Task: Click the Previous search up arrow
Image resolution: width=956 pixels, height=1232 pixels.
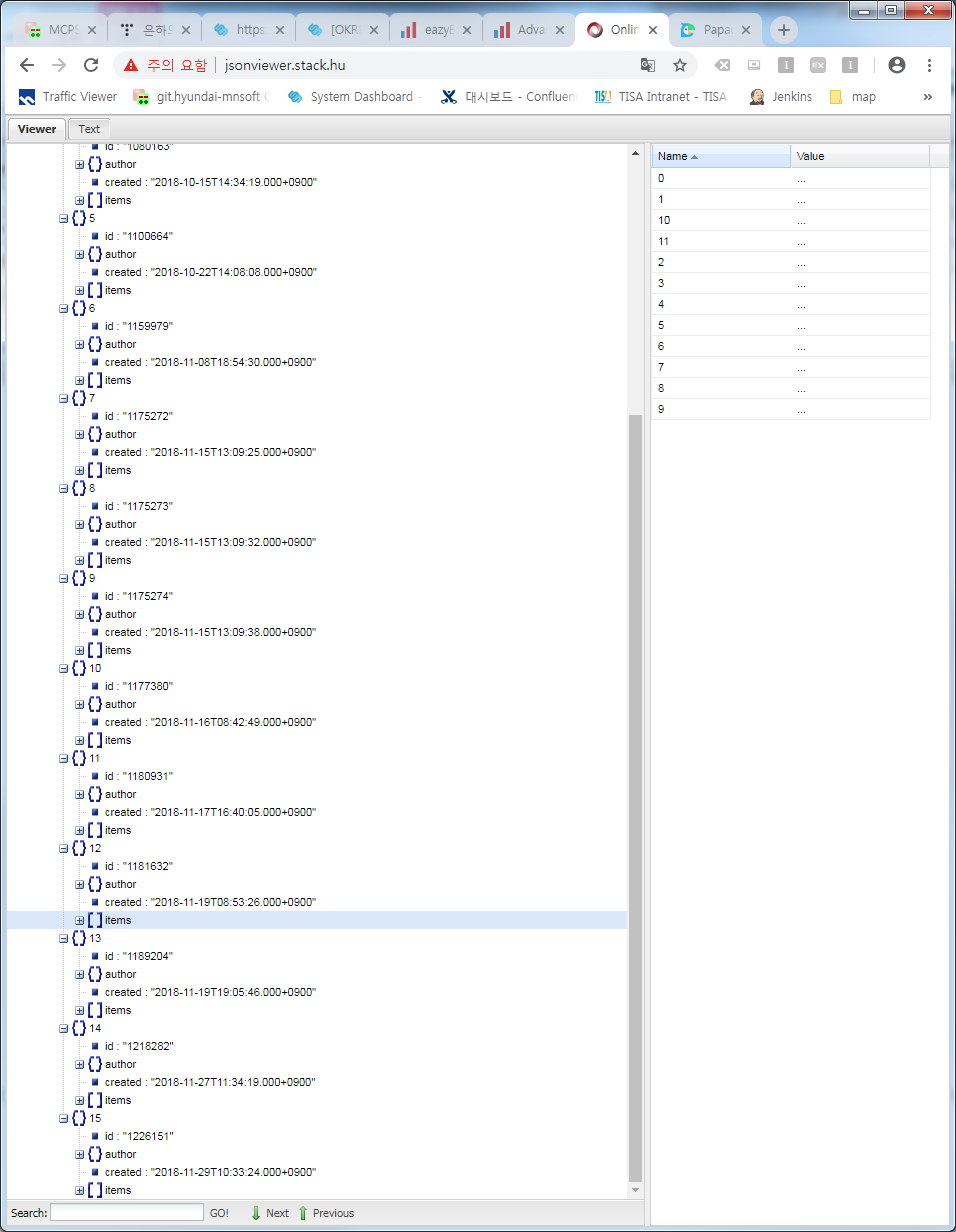Action: click(x=303, y=1213)
